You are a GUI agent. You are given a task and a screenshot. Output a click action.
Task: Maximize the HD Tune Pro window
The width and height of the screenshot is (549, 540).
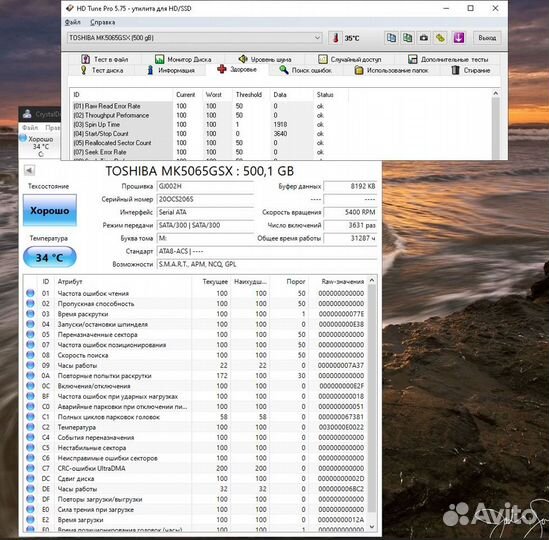[x=471, y=8]
